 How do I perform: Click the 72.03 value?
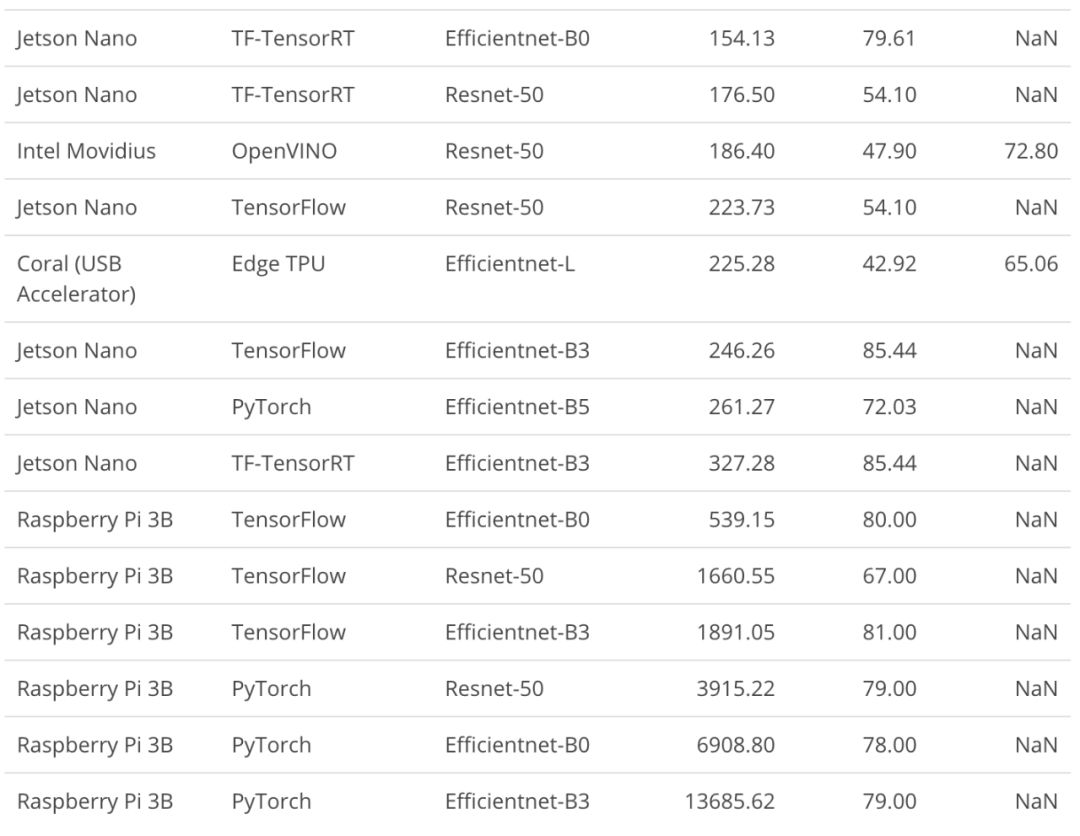888,407
